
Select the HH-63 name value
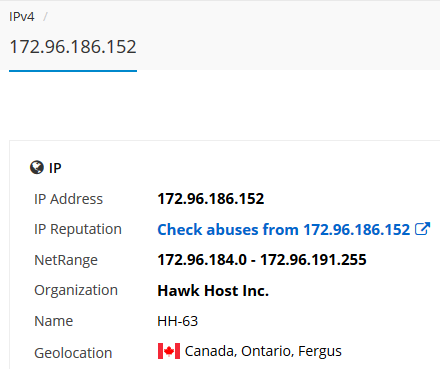tap(178, 321)
